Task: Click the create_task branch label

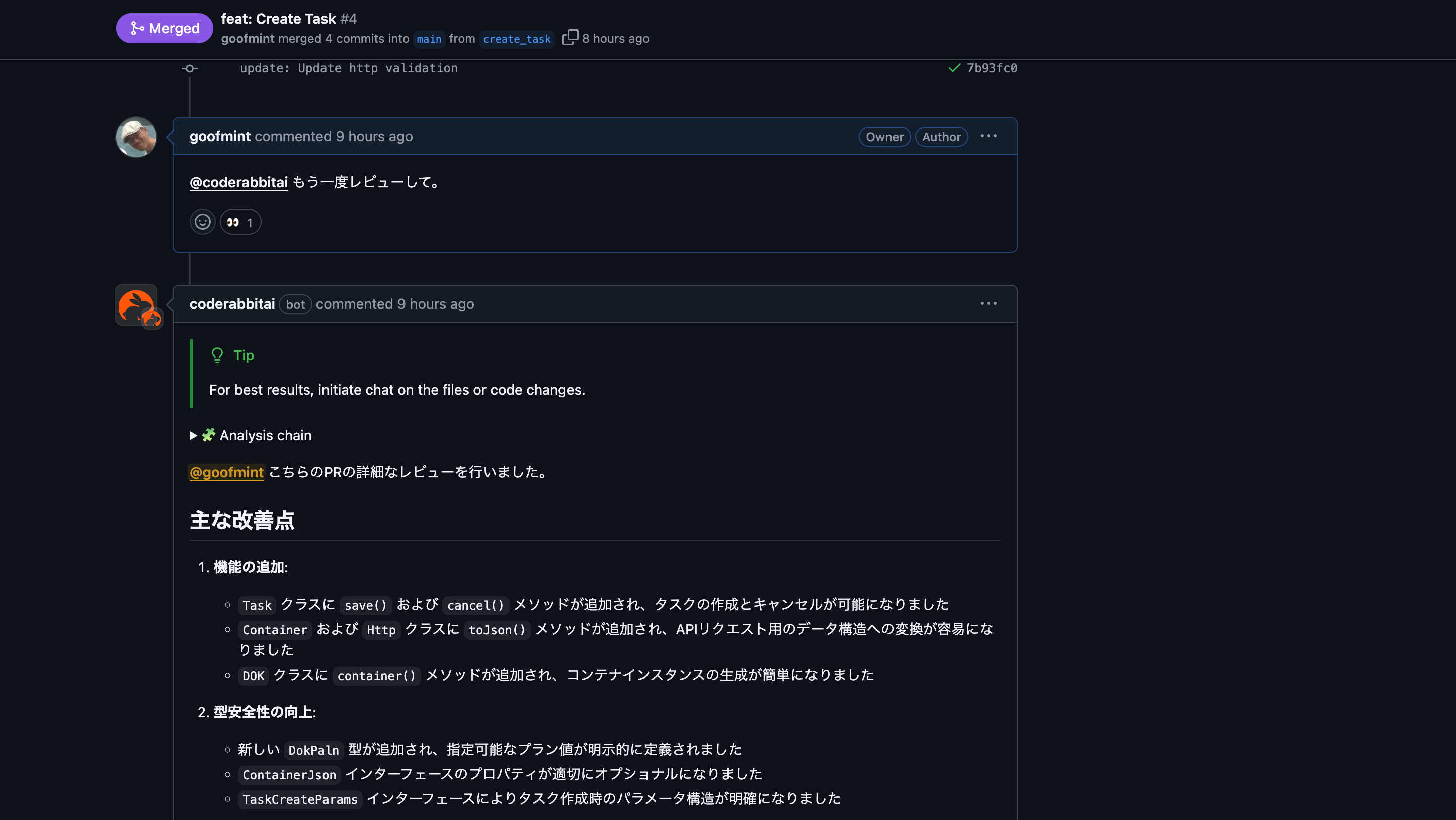Action: (x=516, y=39)
